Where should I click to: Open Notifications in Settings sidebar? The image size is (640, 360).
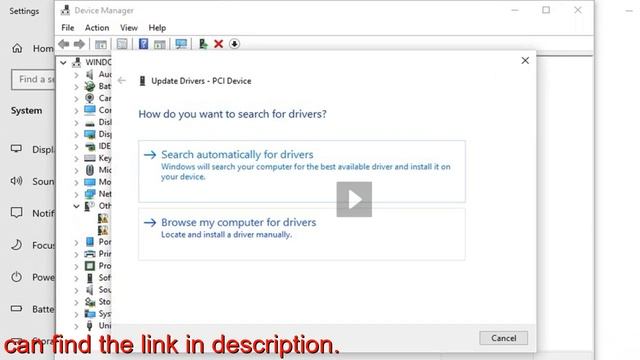tap(32, 213)
